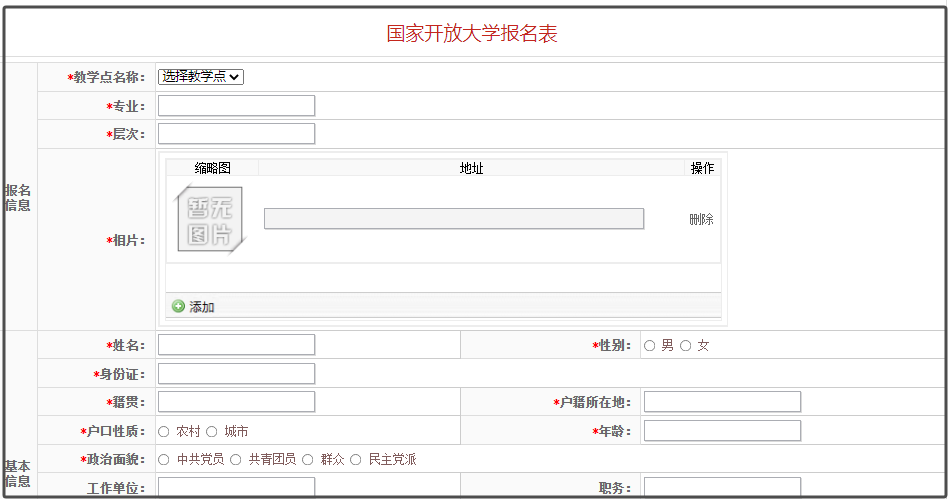Image resolution: width=951 pixels, height=499 pixels.
Task: Click the green 添加 plus icon
Action: coord(178,306)
